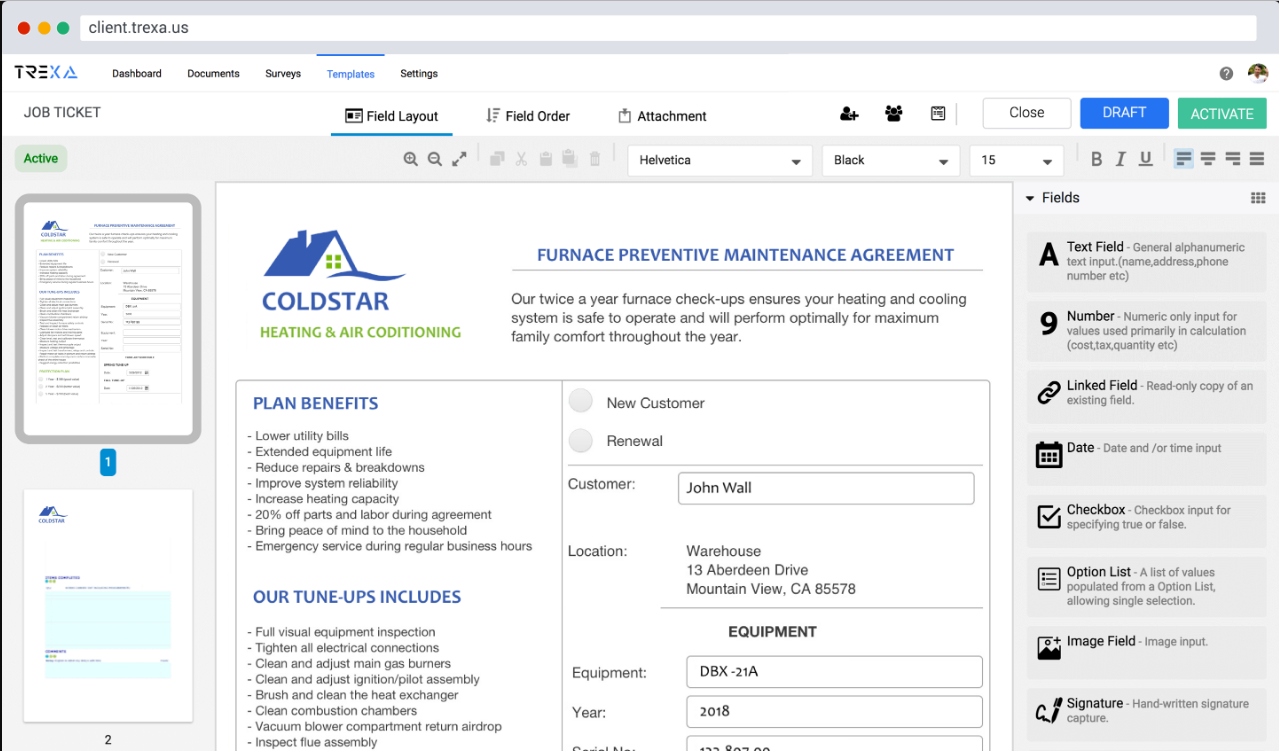Expand canvas to fit with arrows icon
Screen dimensions: 1279x751
tap(459, 159)
